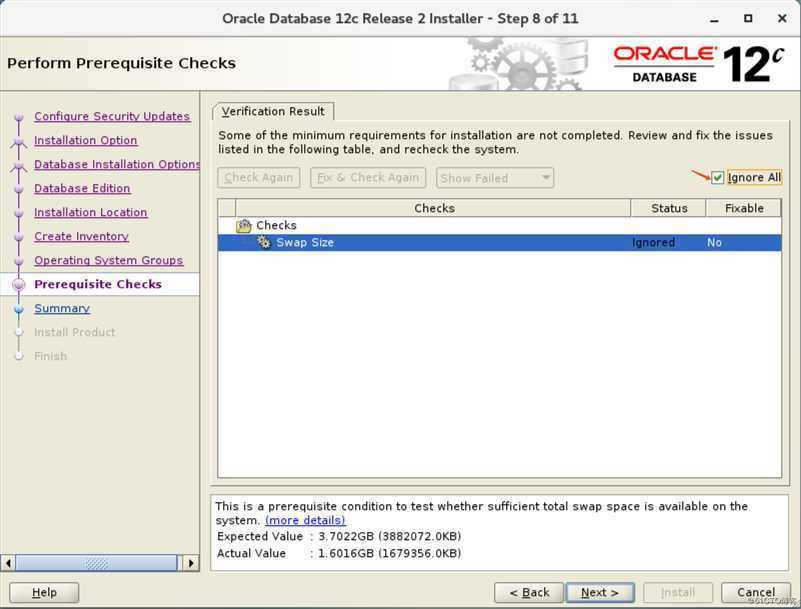Click the step bullet beside Create Inventory
801x609 pixels.
[x=19, y=237]
